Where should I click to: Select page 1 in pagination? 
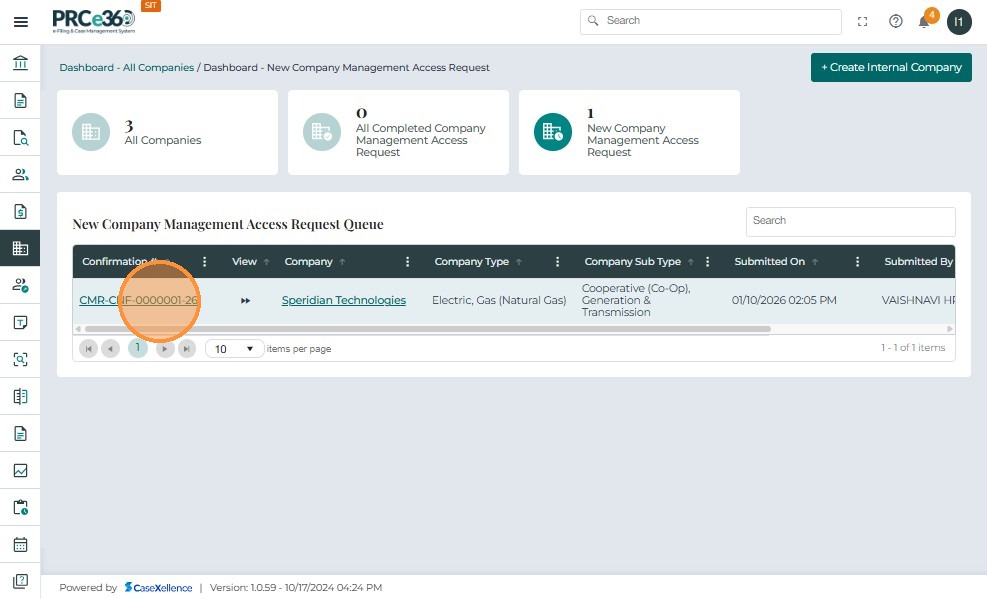coord(138,348)
